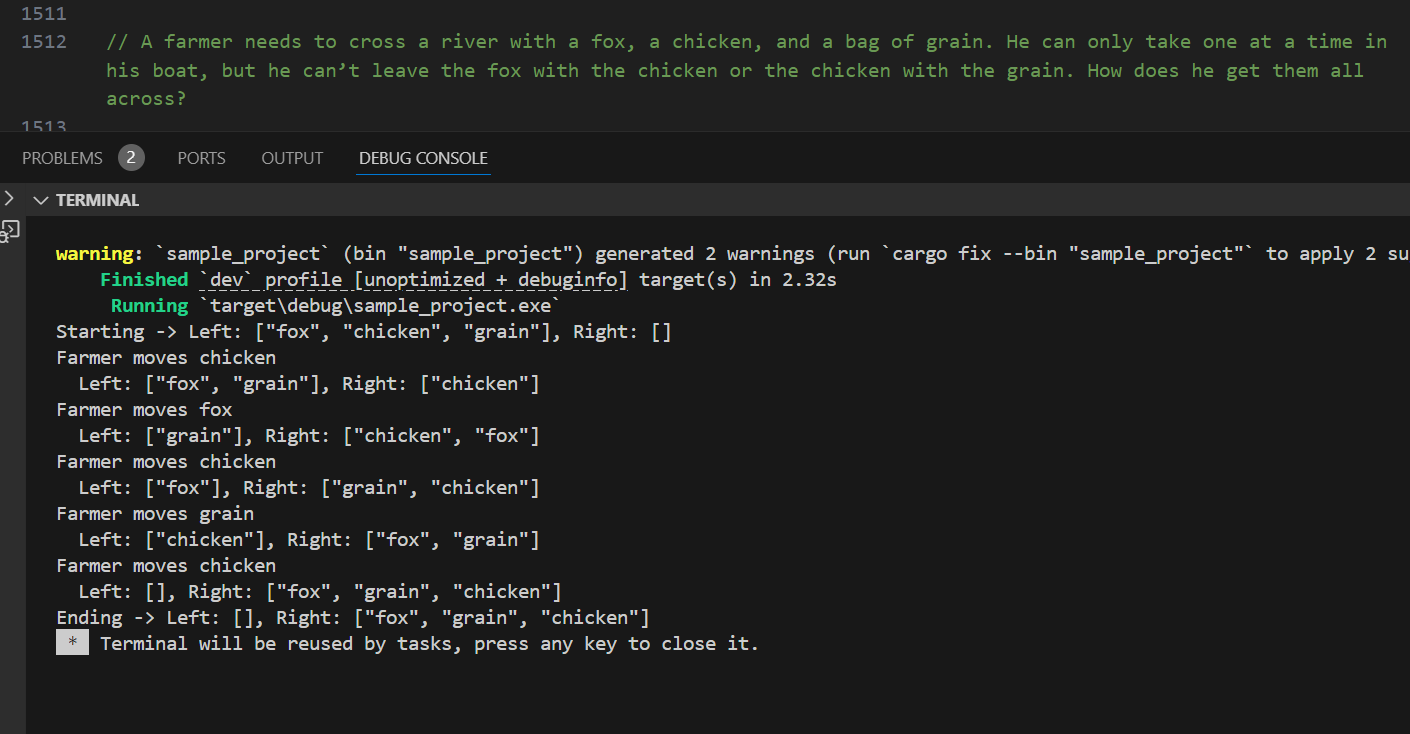Image resolution: width=1410 pixels, height=734 pixels.
Task: Click the right-pointing chevron left of TERMINAL
Action: [x=8, y=198]
